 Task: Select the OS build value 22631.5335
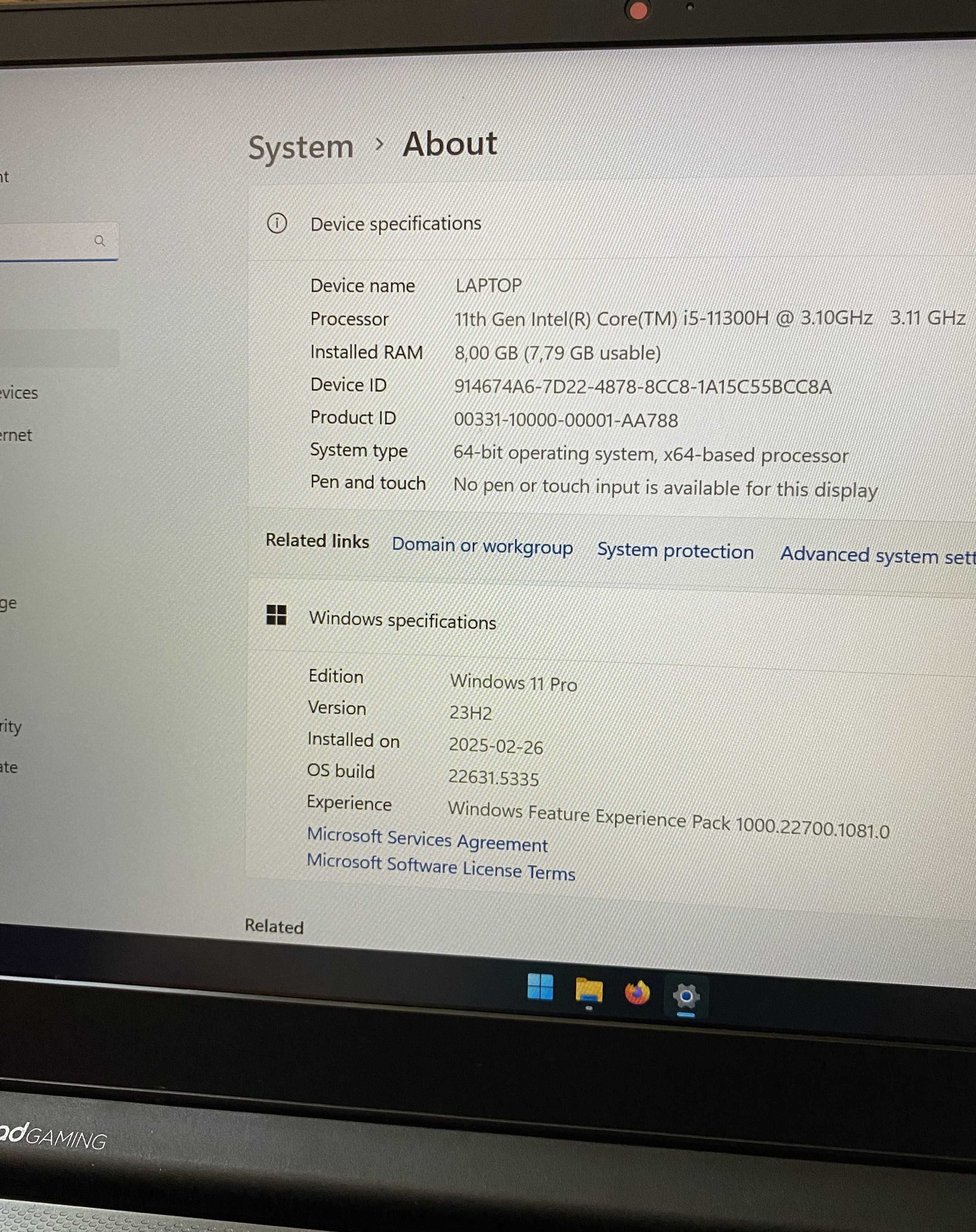point(493,778)
